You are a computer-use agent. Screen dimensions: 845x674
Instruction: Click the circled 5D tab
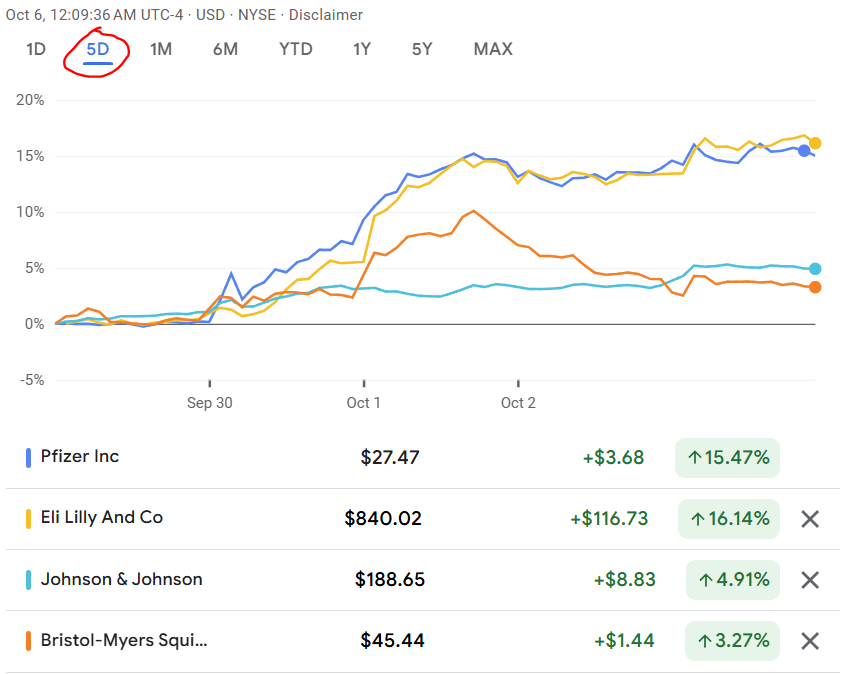(97, 49)
